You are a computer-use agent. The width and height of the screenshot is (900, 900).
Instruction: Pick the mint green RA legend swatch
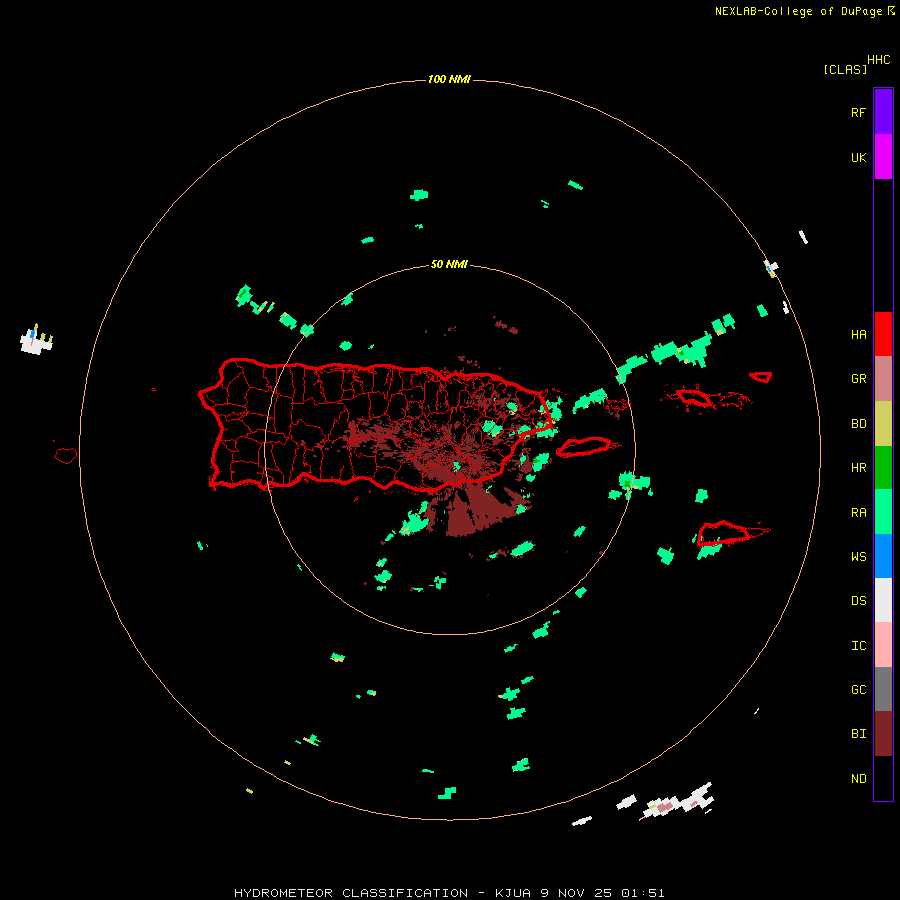(x=883, y=512)
